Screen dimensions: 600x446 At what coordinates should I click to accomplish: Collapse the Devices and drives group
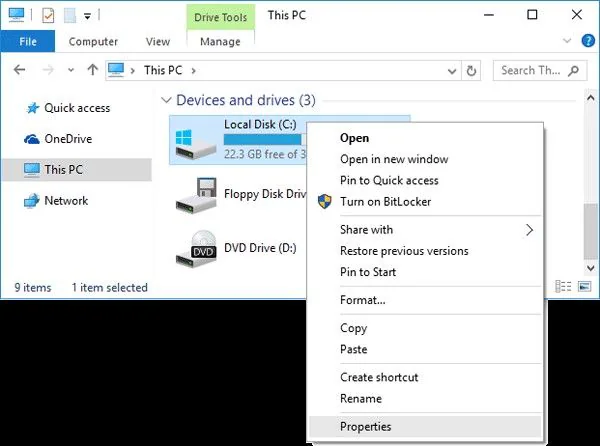[x=166, y=100]
